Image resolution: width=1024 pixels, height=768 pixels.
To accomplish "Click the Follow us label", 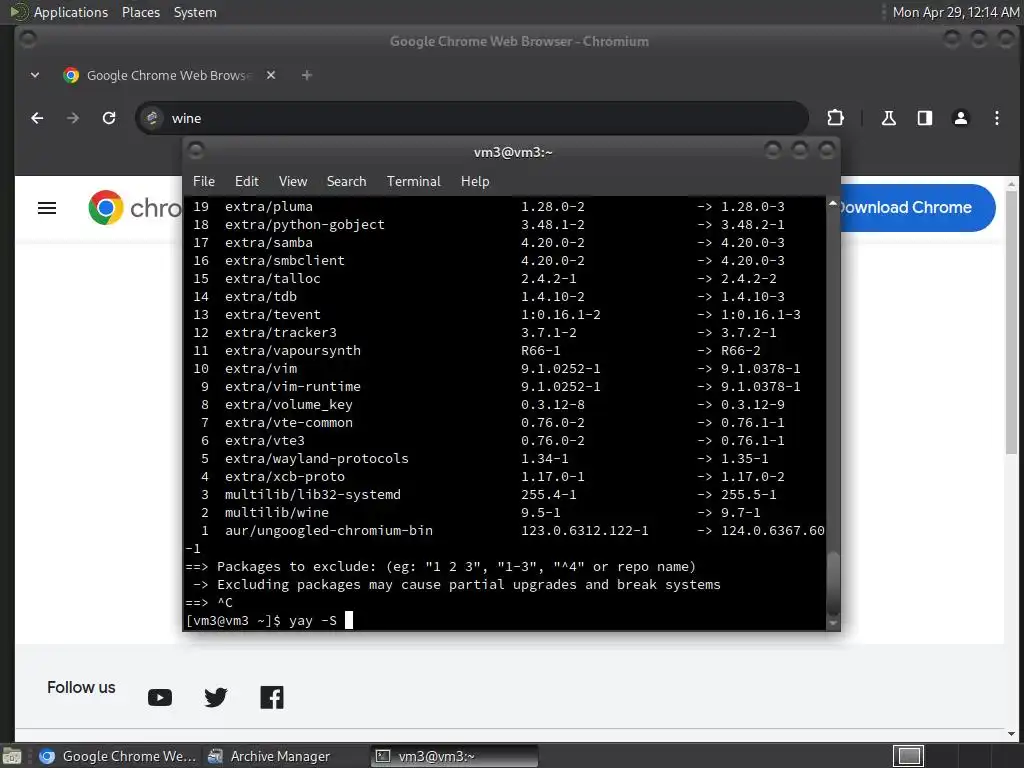I will (81, 688).
